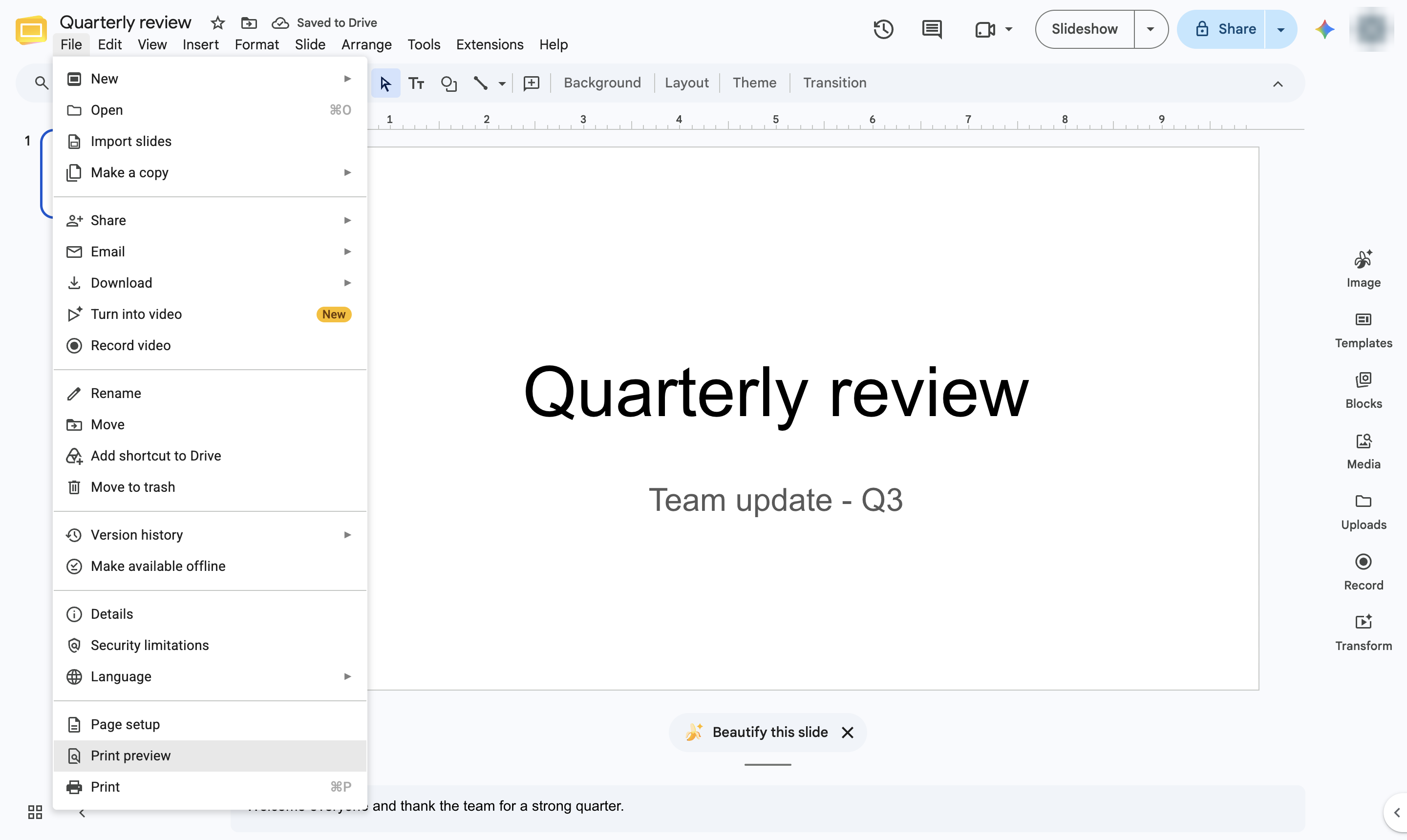Collapse the toolbar with chevron
Screen dimensions: 1407x840
(1278, 84)
